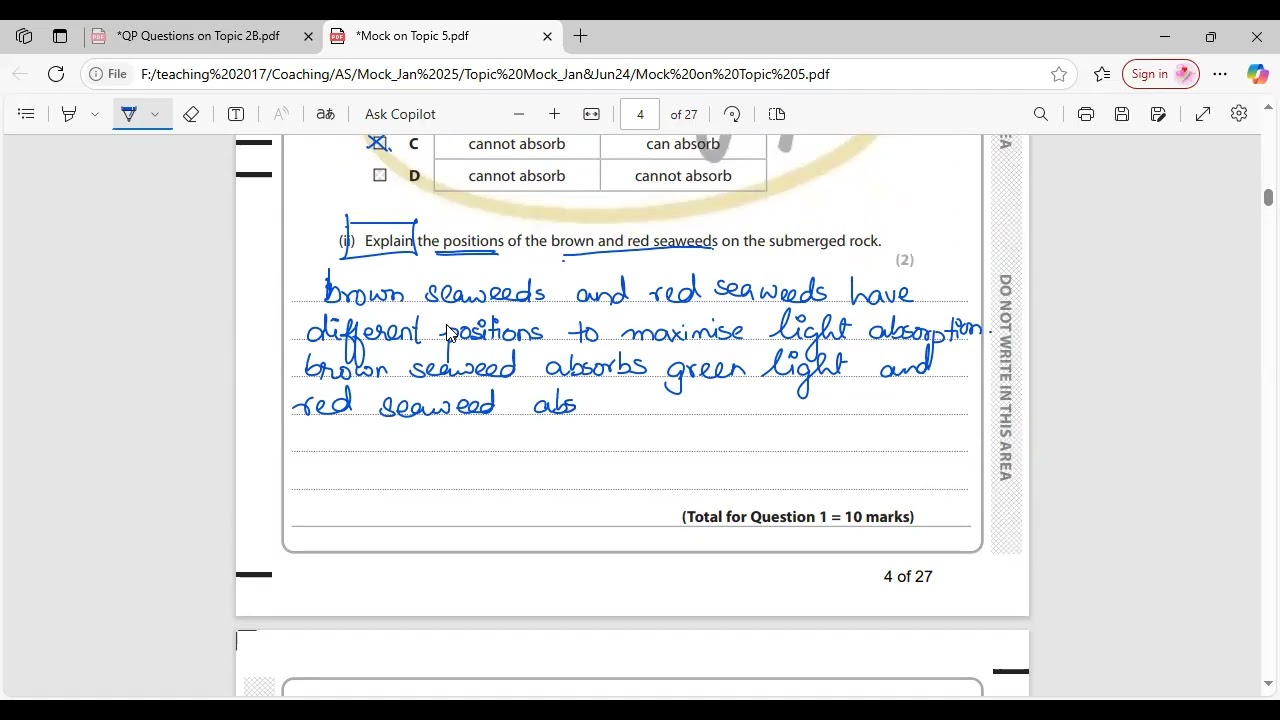Expand the Draw pen options dropdown
Viewport: 1280px width, 720px height.
(x=155, y=114)
